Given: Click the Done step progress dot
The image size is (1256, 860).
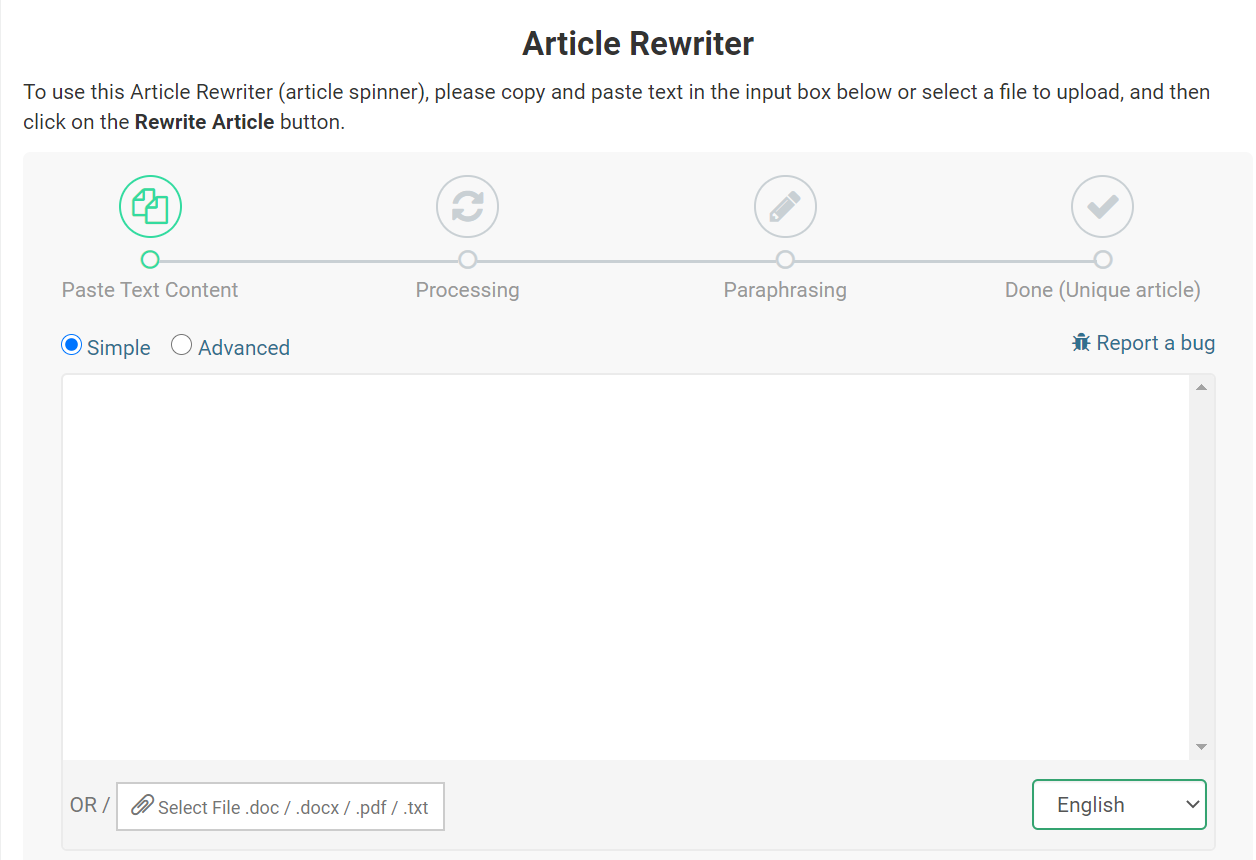Looking at the screenshot, I should tap(1102, 260).
